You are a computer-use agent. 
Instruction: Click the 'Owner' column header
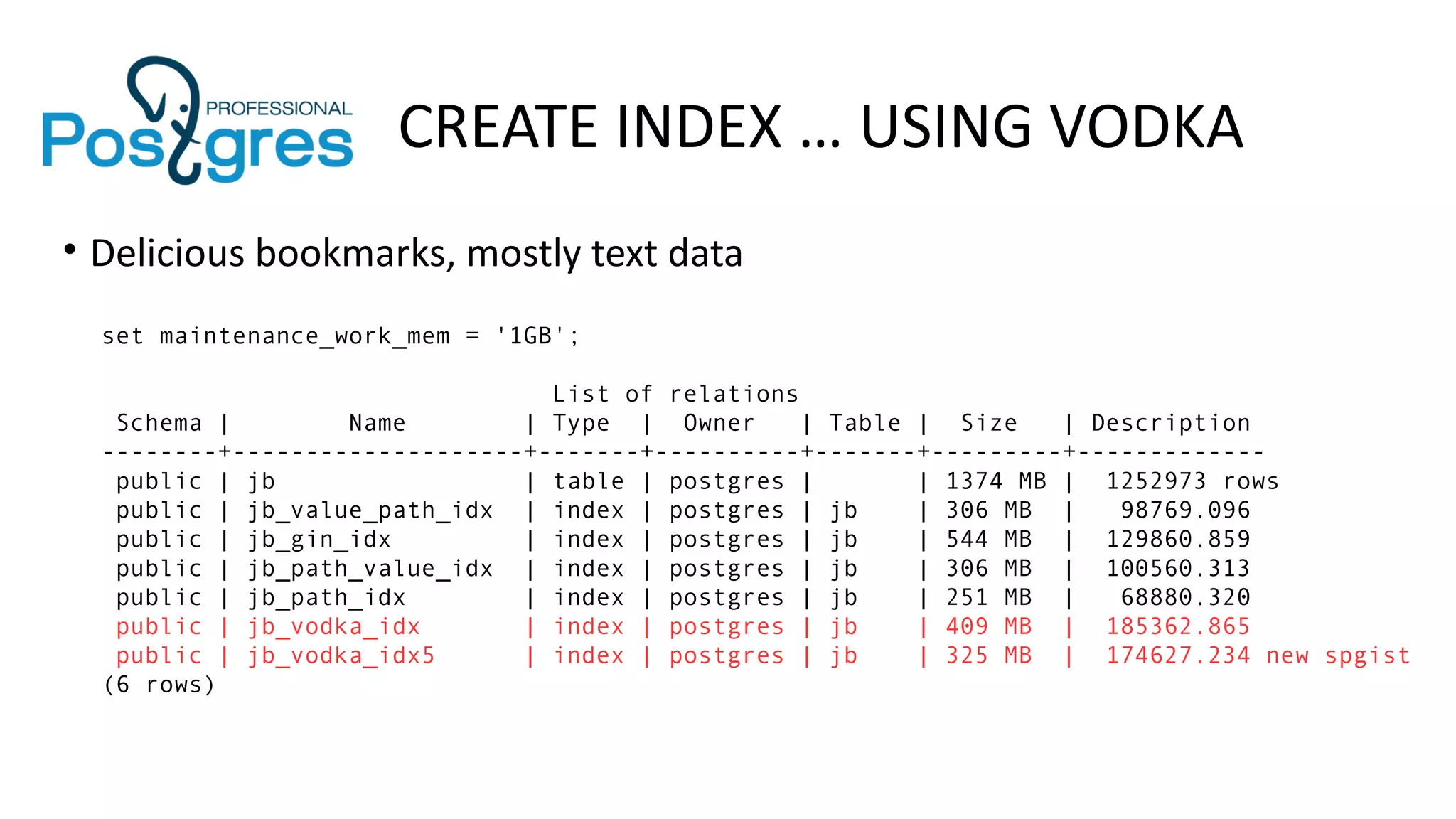[x=719, y=423]
